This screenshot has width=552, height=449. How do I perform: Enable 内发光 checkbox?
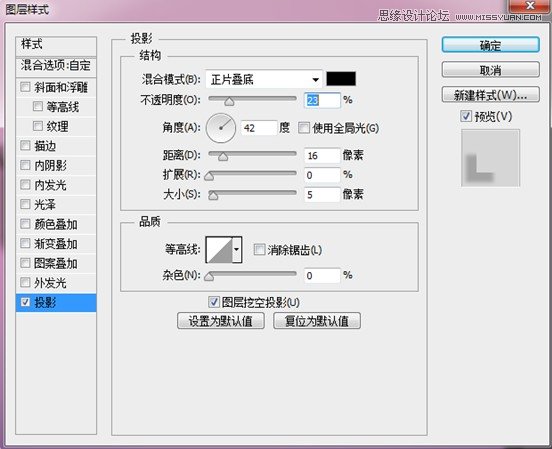(x=25, y=184)
